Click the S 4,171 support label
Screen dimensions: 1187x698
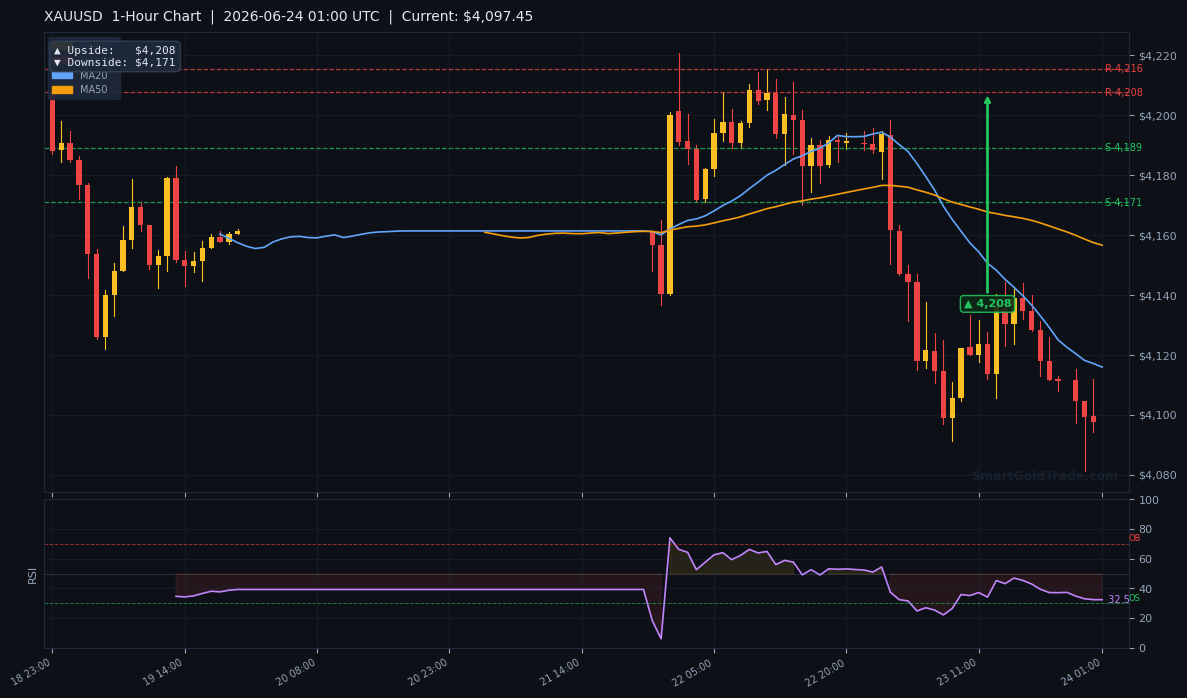(x=1123, y=202)
